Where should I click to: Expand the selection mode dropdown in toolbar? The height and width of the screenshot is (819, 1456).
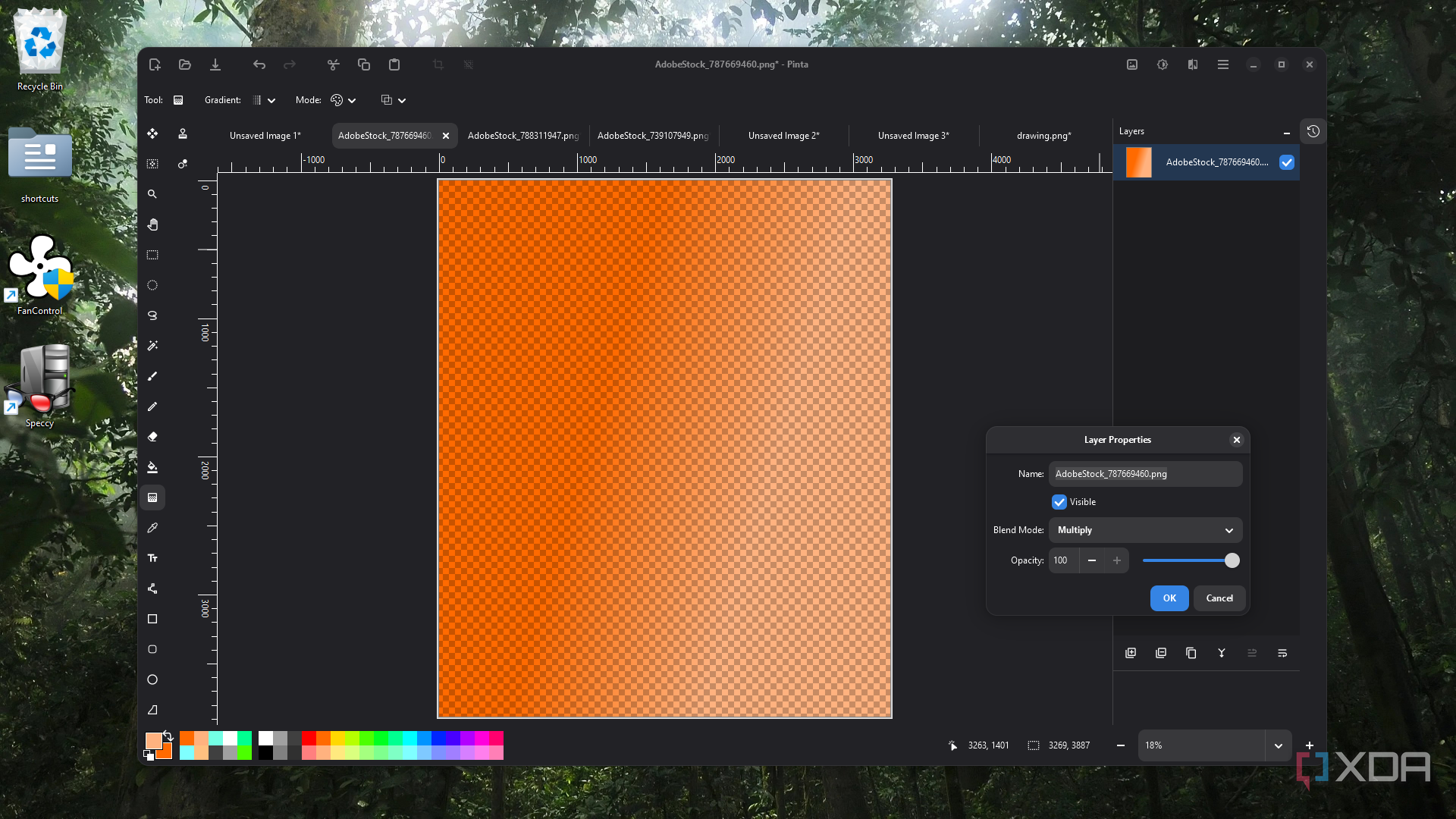coord(394,100)
